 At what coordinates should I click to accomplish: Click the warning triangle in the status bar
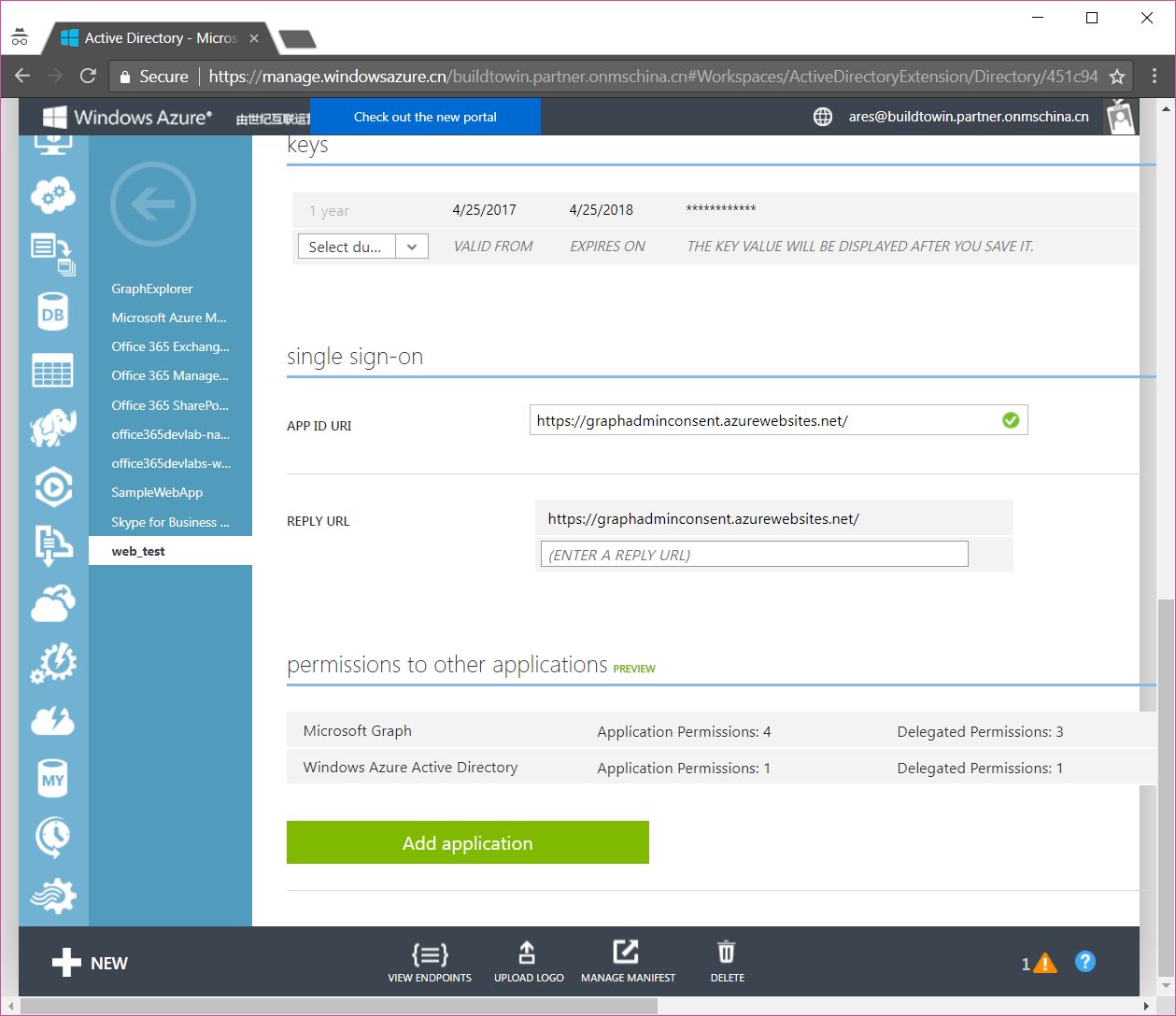coord(1043,962)
